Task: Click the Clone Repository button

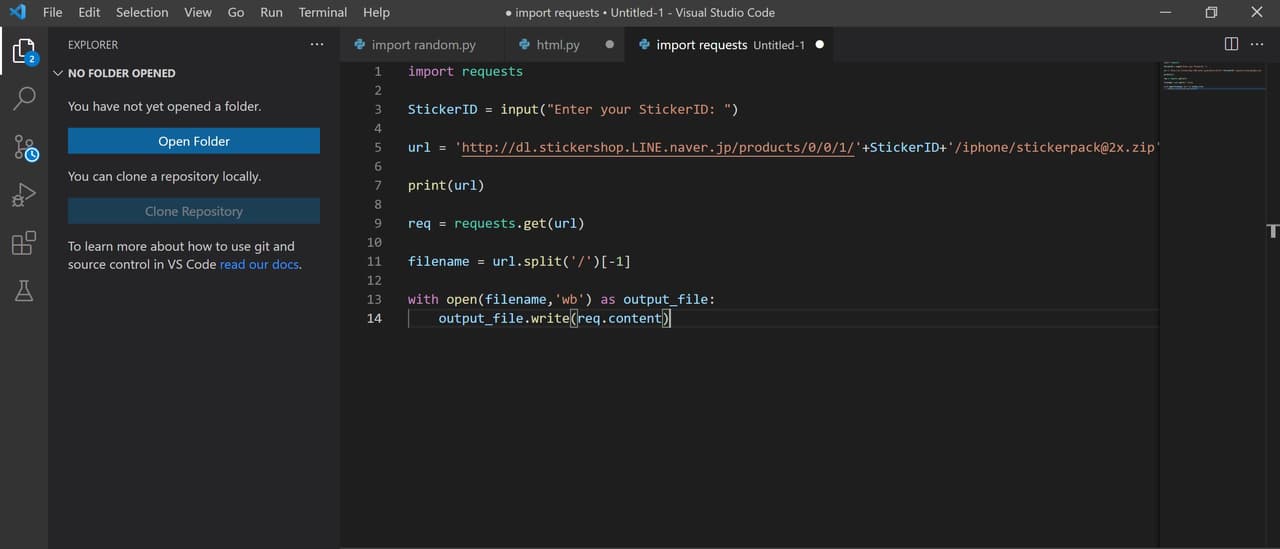Action: (x=194, y=211)
